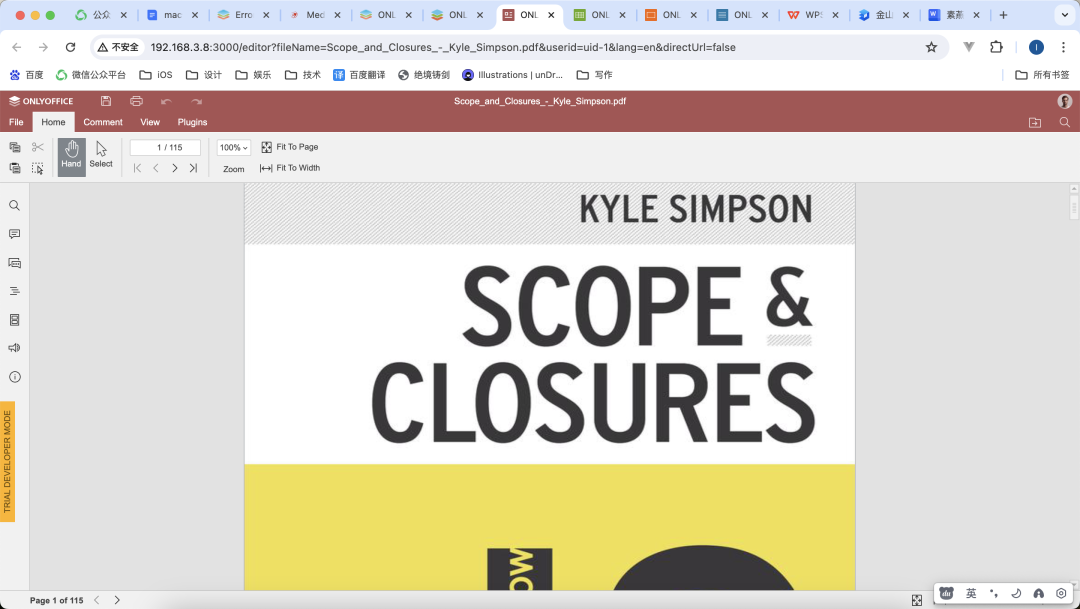The width and height of the screenshot is (1080, 609).
Task: Open the 设计 bookmarks folder
Action: (x=204, y=75)
